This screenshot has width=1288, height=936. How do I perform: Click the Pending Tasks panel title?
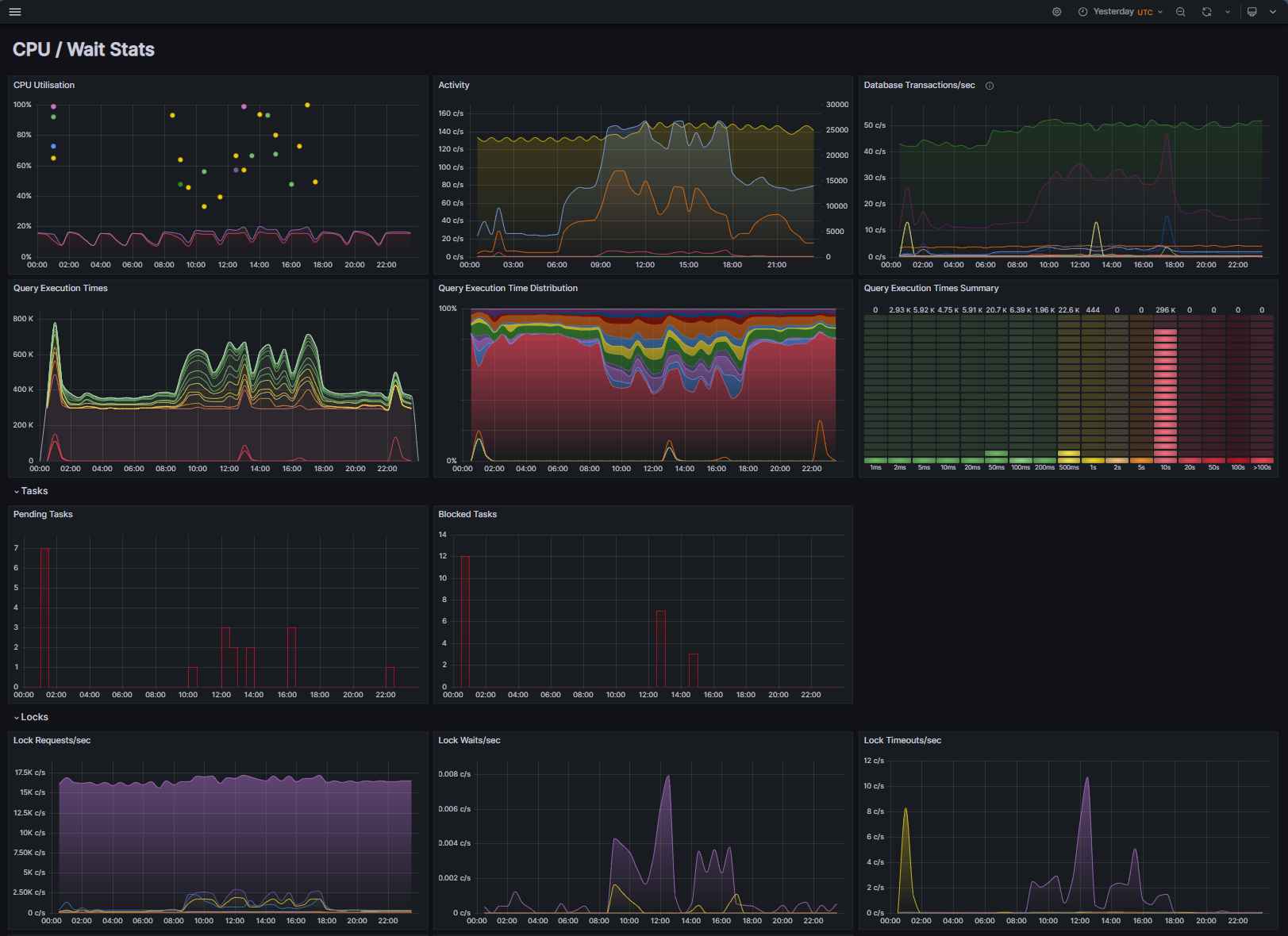[x=43, y=514]
